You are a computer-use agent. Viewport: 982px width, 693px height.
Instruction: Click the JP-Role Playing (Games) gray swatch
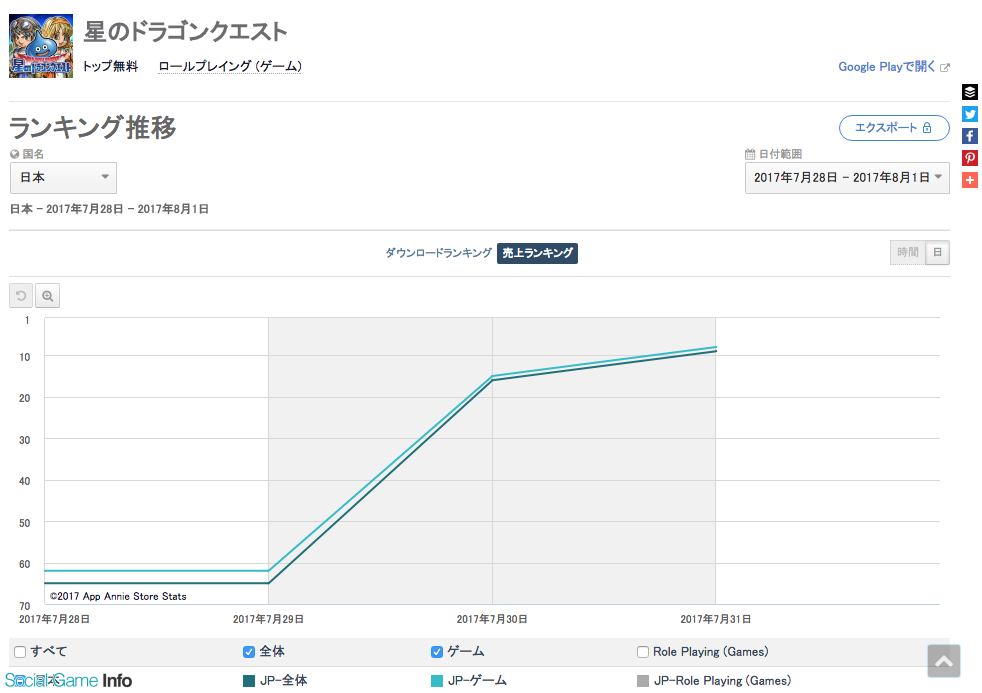click(643, 681)
